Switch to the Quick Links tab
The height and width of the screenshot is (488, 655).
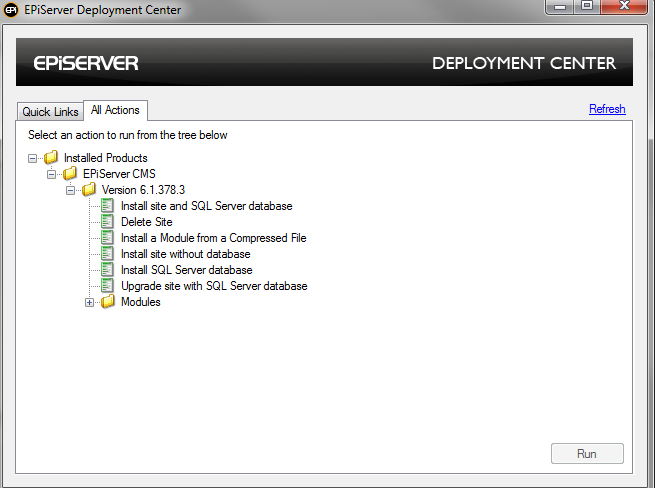point(50,112)
